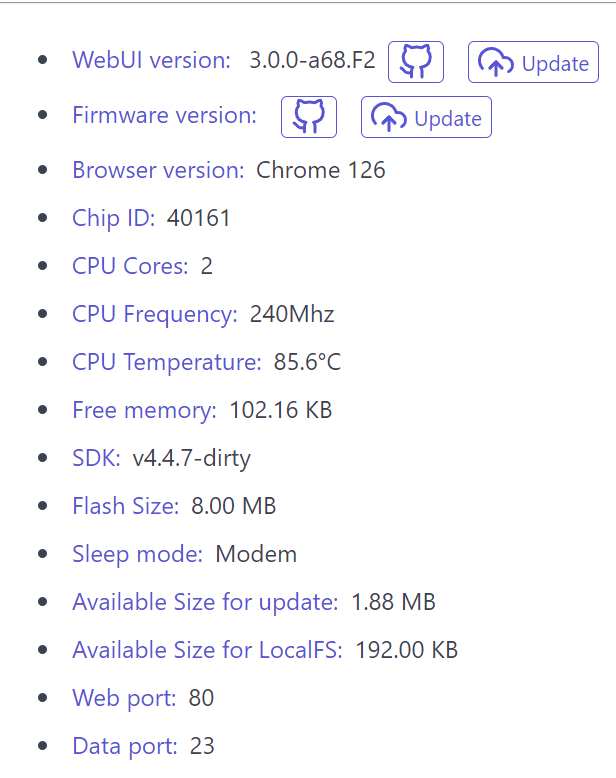Click the Free memory 102.16 KB value
616x778 pixels.
tap(281, 410)
